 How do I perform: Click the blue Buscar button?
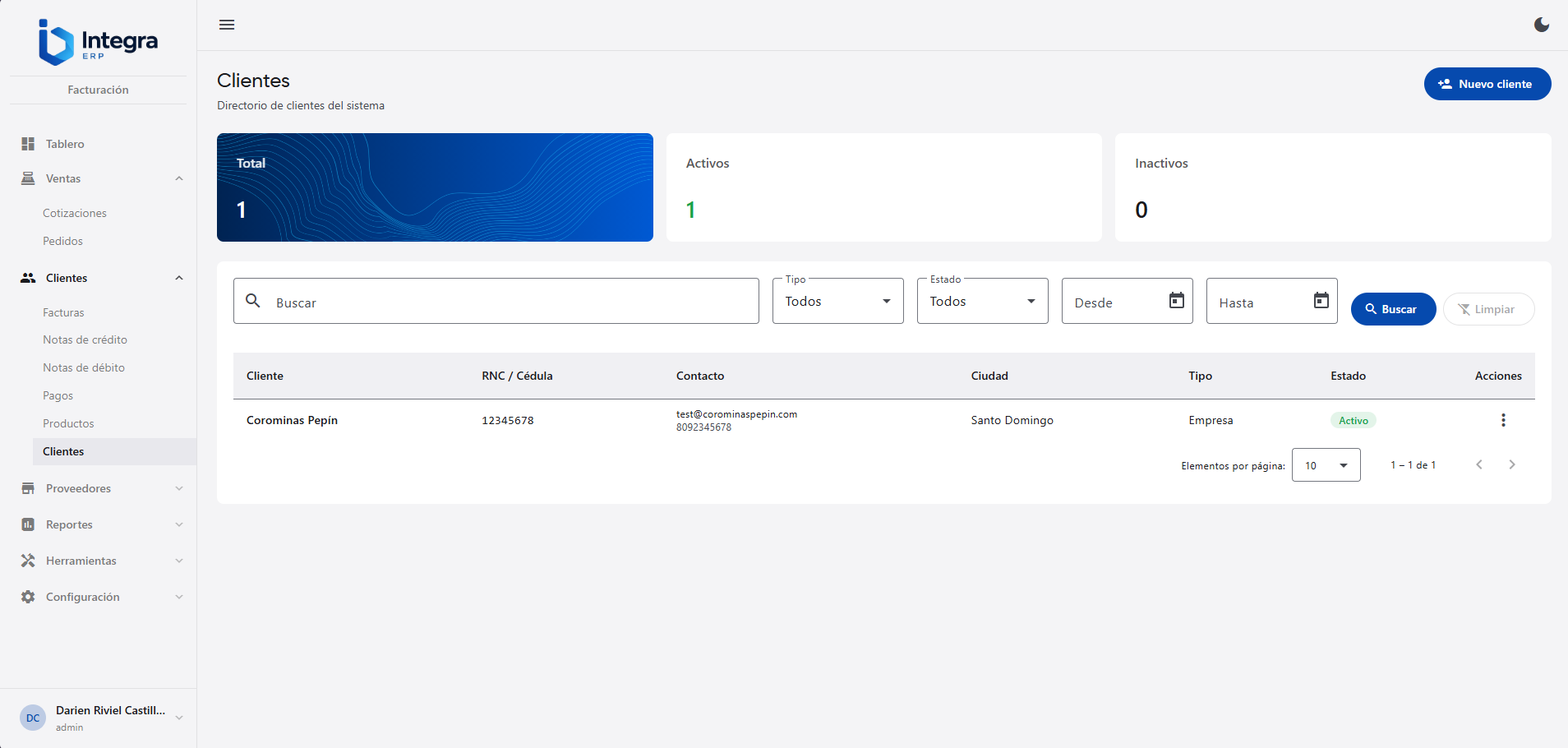click(1394, 309)
